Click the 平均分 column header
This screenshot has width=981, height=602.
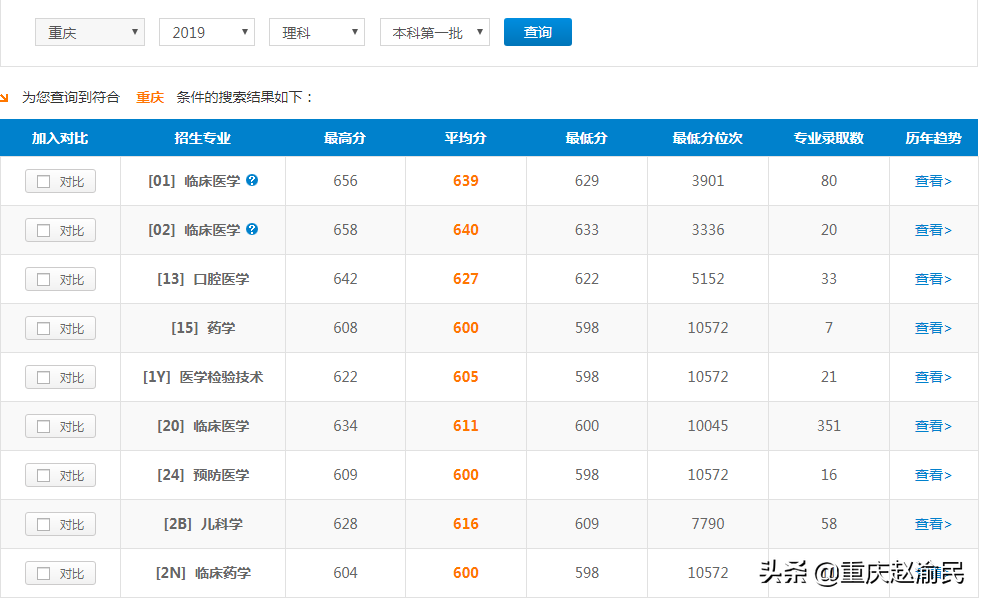[x=465, y=138]
